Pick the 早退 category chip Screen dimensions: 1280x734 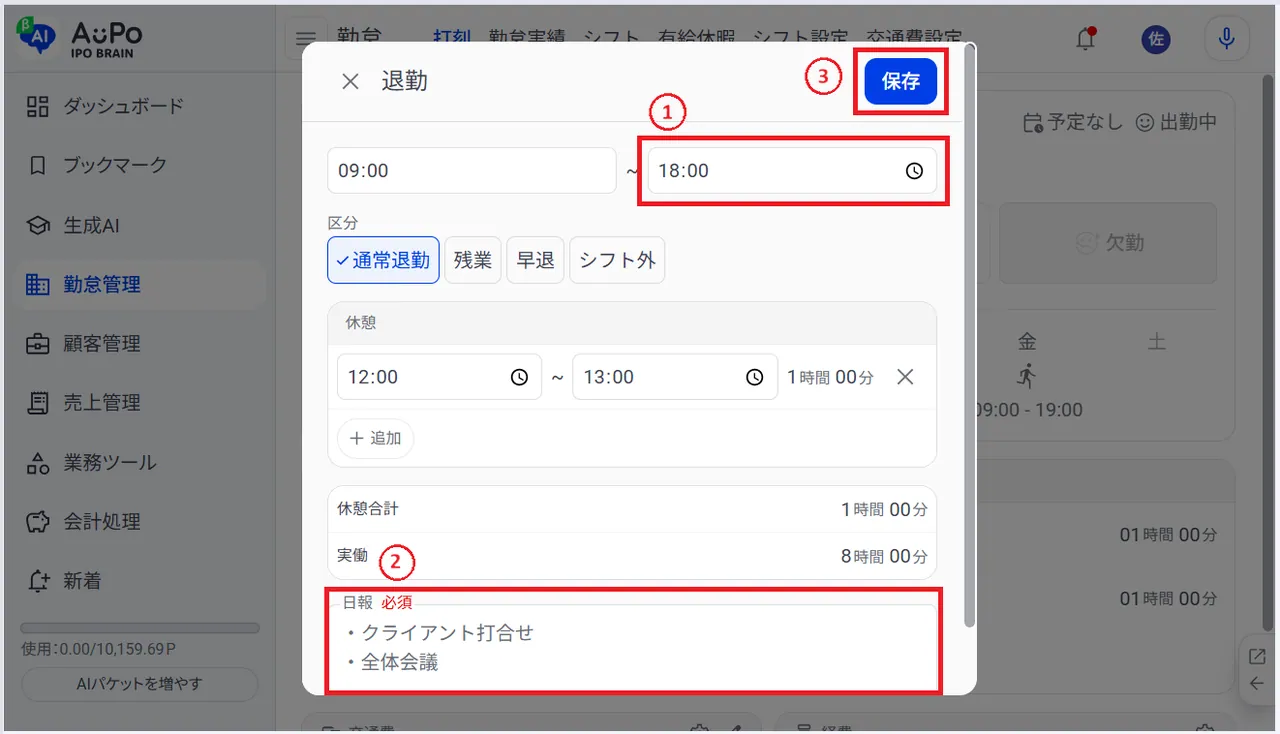(536, 260)
